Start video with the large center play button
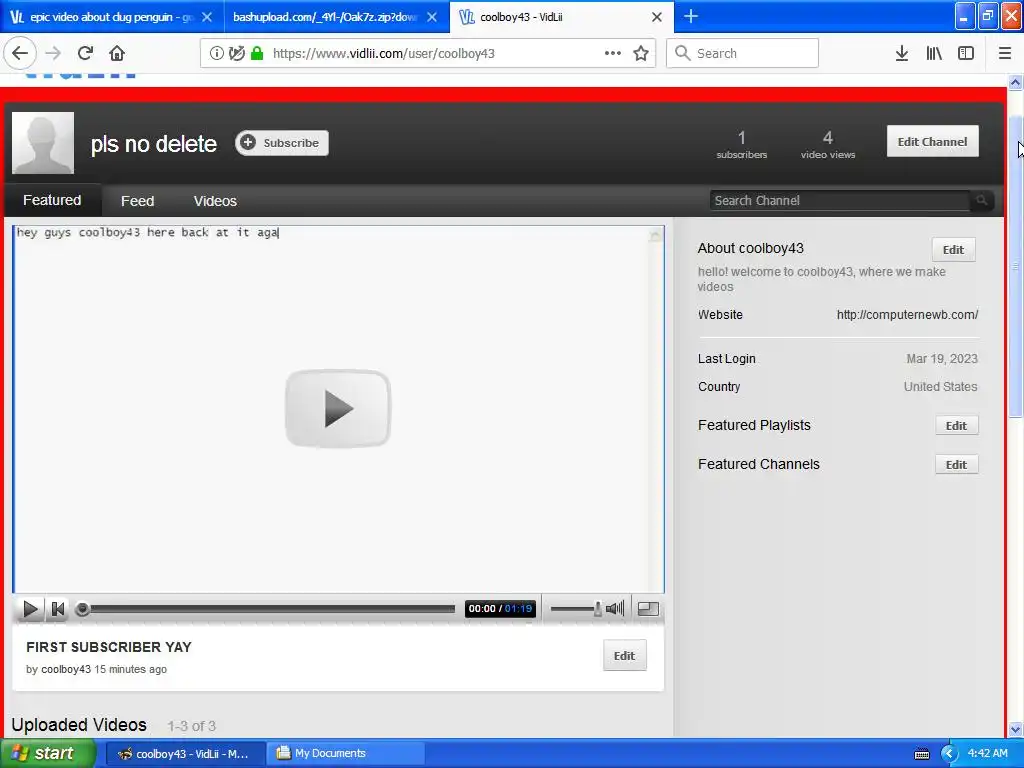 point(338,408)
